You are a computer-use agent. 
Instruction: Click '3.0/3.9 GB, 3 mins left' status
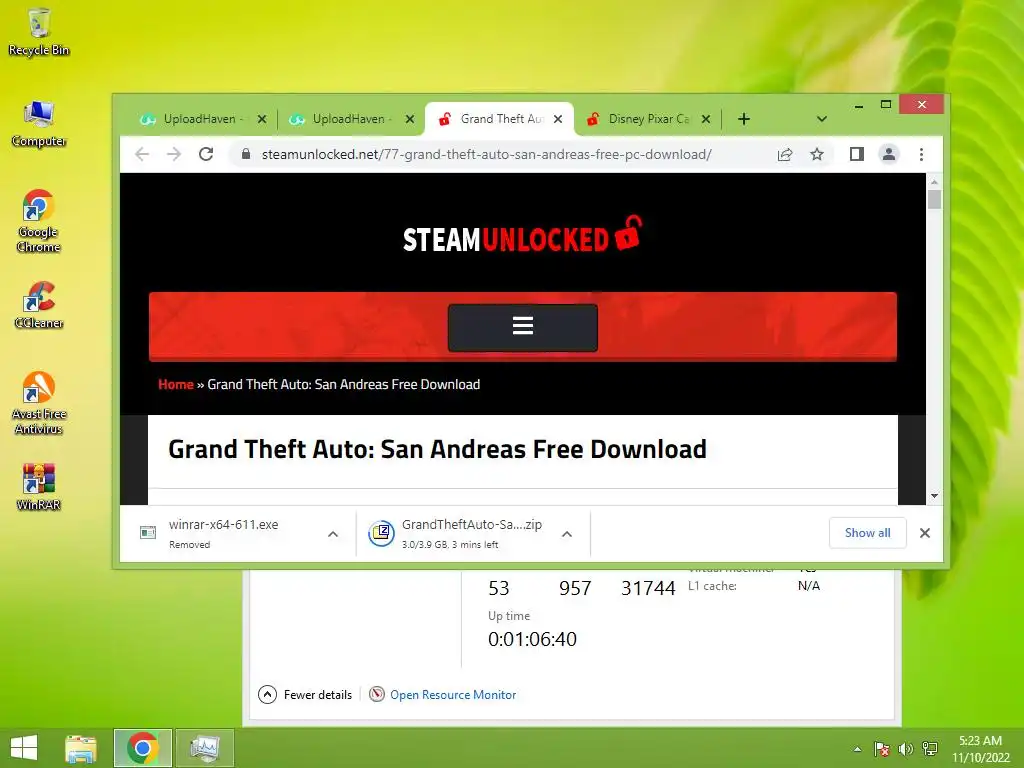click(x=449, y=545)
